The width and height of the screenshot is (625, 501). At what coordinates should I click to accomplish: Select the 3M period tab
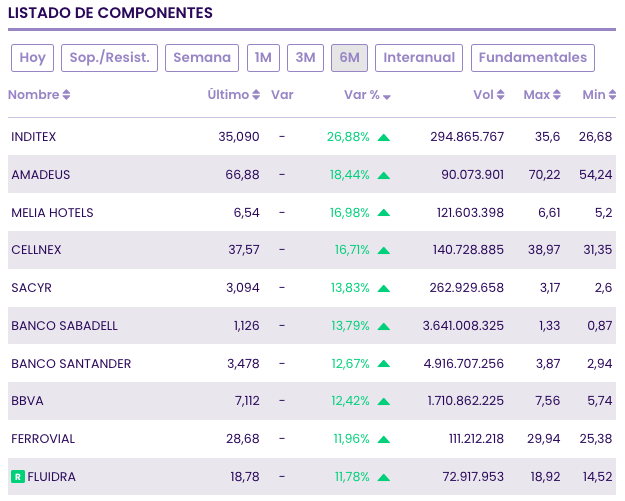305,58
